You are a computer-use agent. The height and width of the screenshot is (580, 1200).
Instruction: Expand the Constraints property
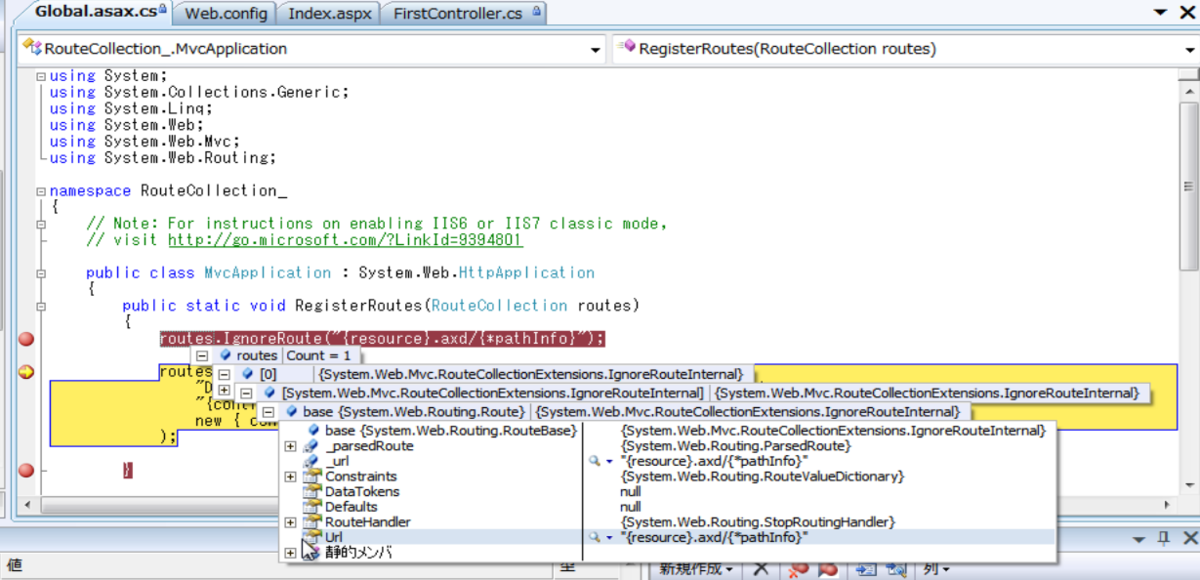[x=290, y=477]
